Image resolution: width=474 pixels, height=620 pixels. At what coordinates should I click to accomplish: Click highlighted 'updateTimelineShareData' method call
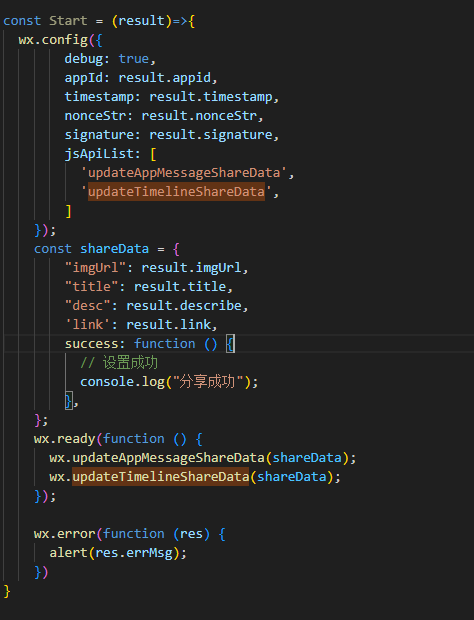coord(161,476)
